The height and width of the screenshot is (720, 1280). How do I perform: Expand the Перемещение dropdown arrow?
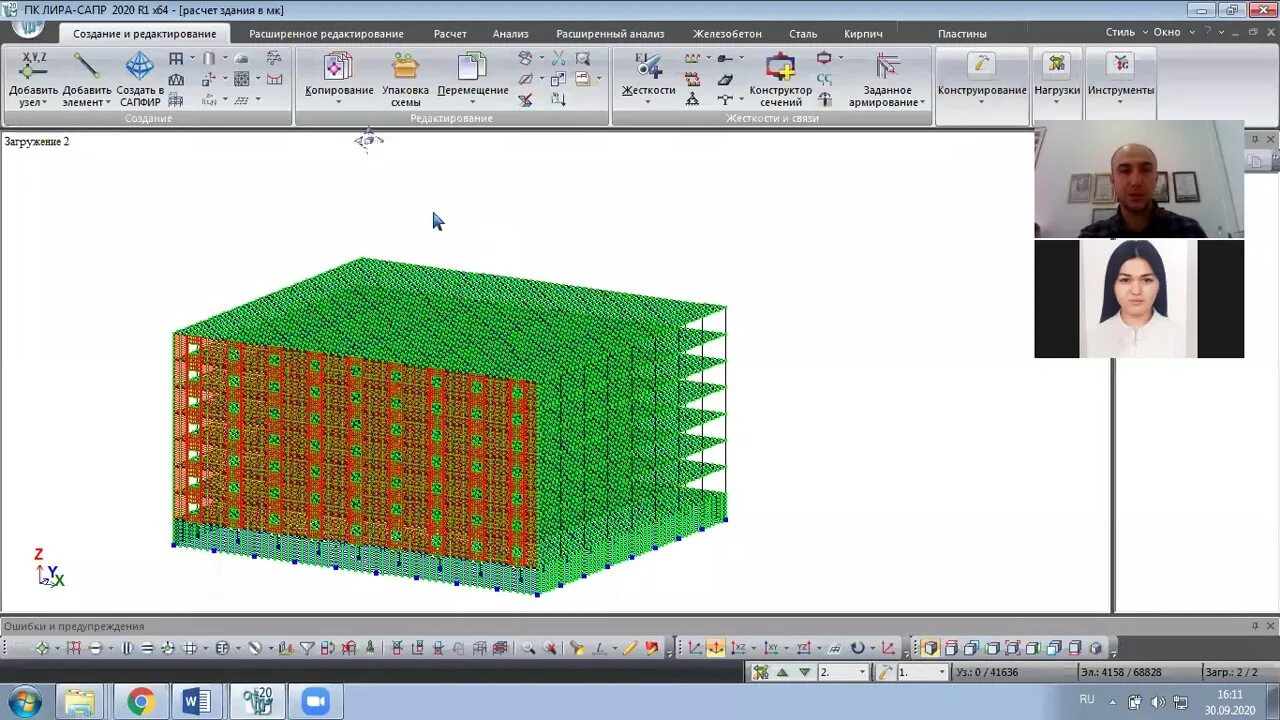coord(472,102)
